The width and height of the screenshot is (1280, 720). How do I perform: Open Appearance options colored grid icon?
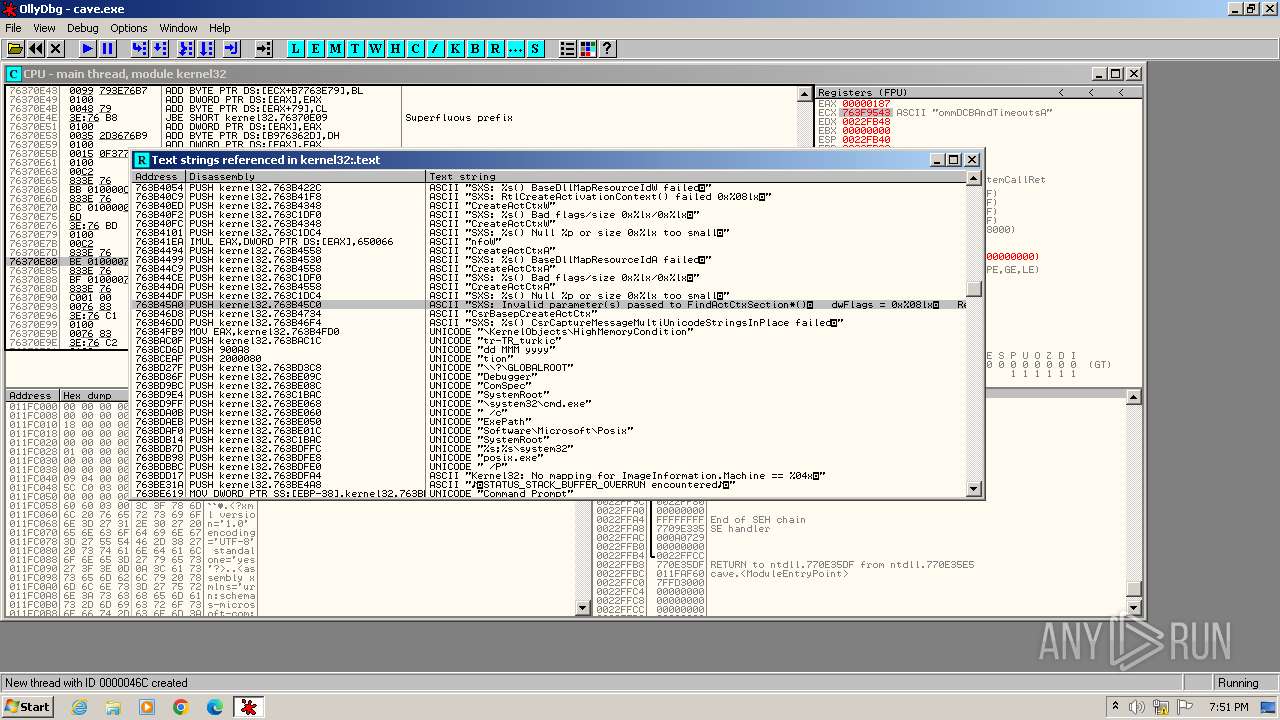coord(588,48)
